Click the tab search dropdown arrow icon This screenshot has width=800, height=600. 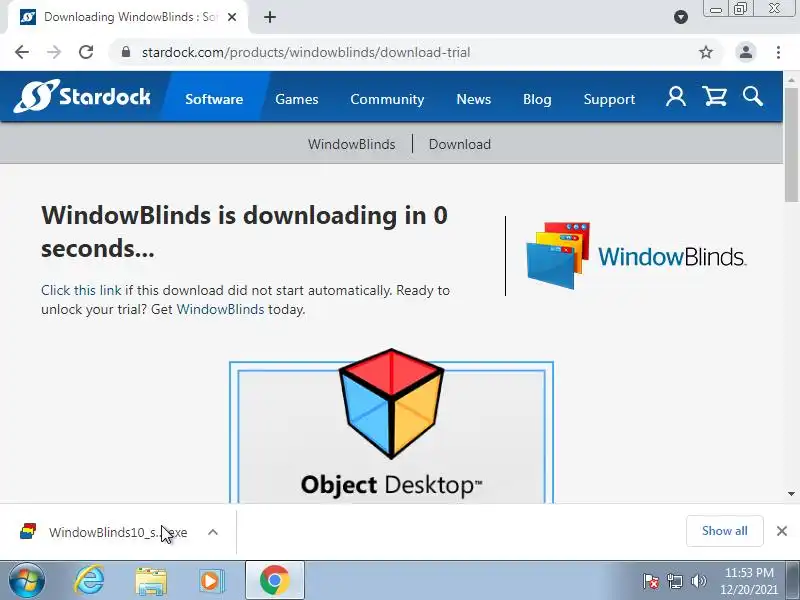tap(681, 17)
